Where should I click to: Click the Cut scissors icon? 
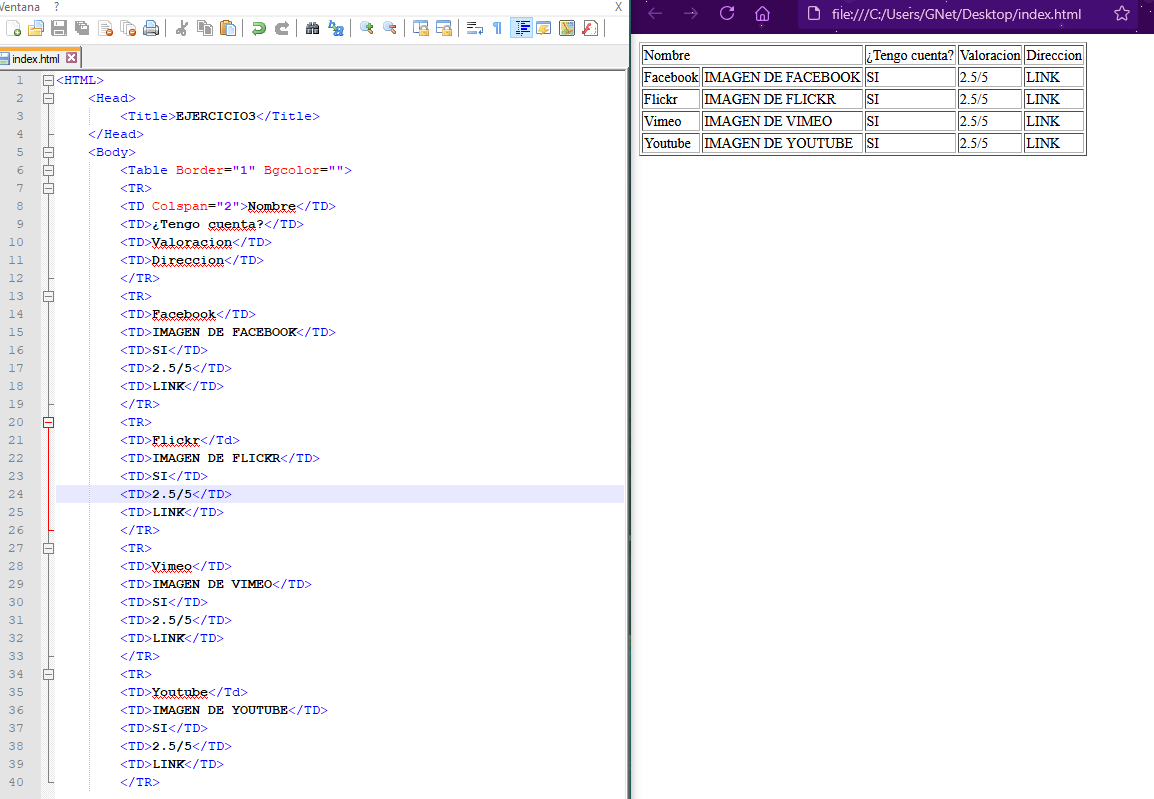coord(182,28)
